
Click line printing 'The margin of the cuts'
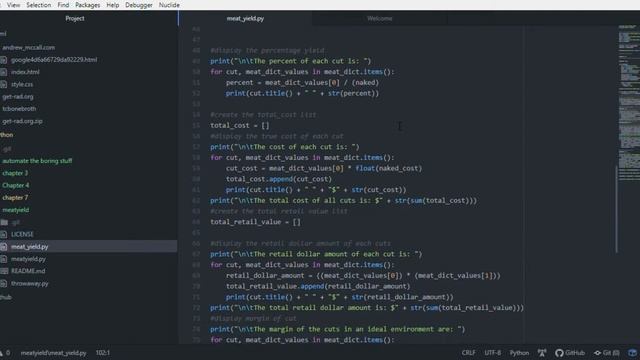(338, 329)
